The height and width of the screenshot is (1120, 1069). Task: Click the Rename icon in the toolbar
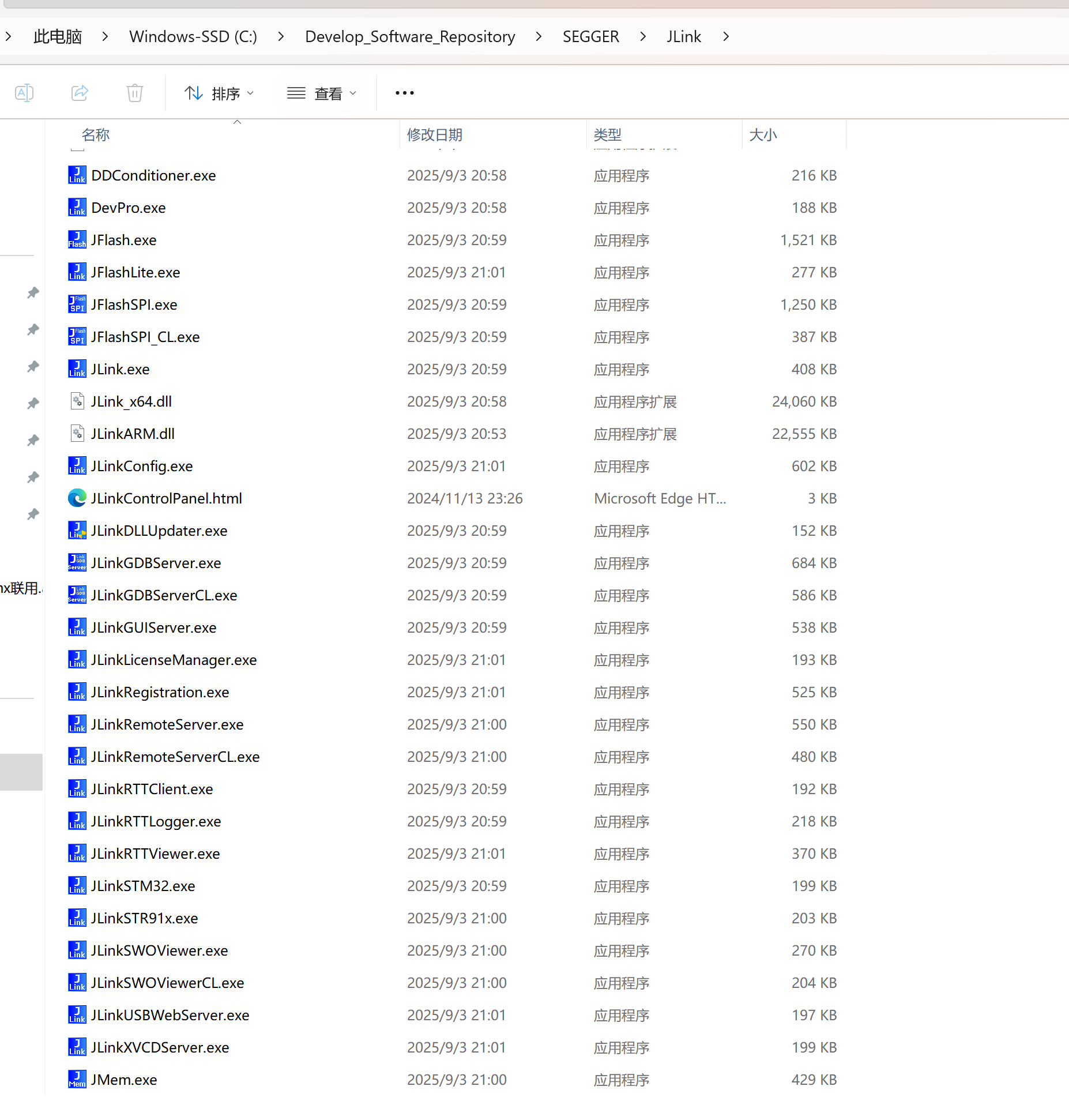click(24, 93)
